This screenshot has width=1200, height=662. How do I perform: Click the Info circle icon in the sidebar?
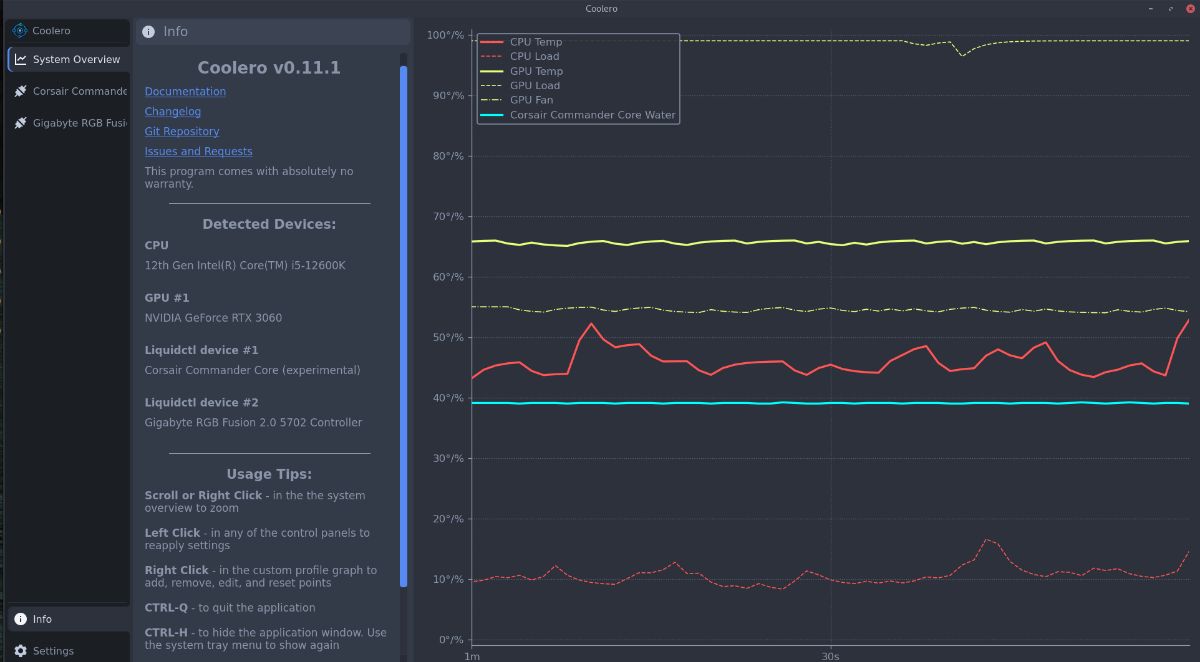(21, 619)
